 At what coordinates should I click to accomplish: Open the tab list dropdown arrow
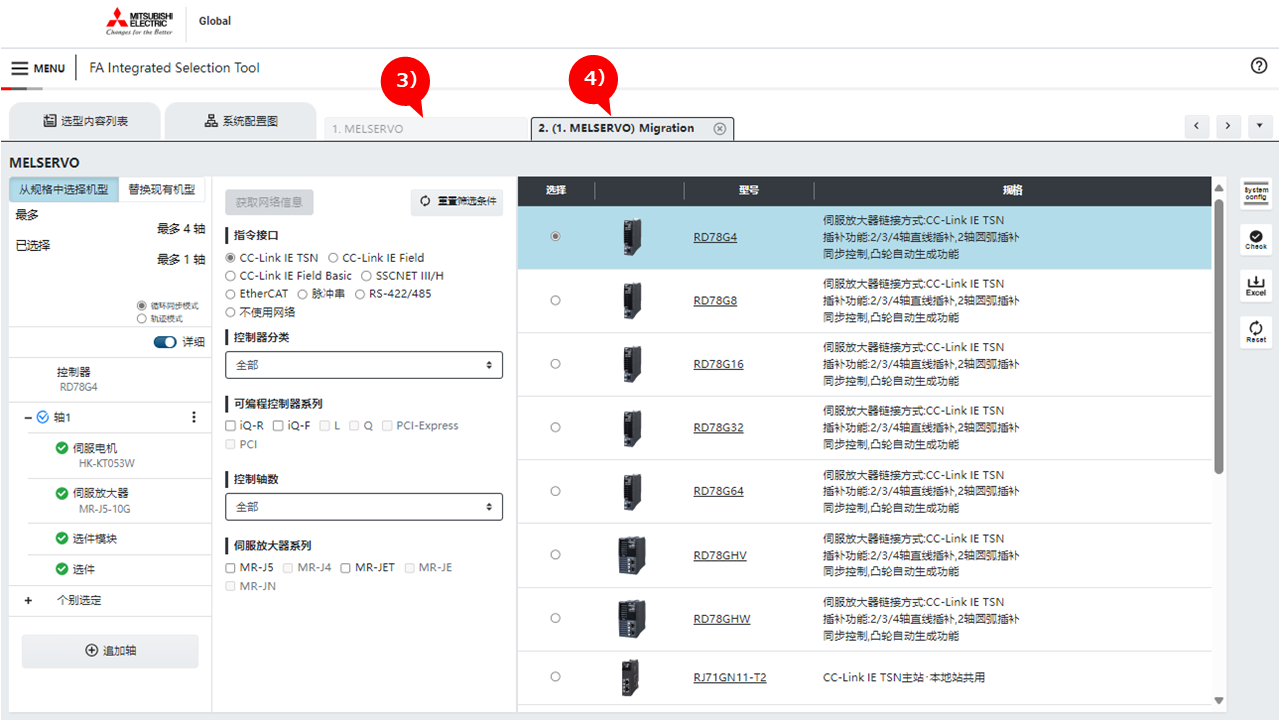(x=1260, y=126)
